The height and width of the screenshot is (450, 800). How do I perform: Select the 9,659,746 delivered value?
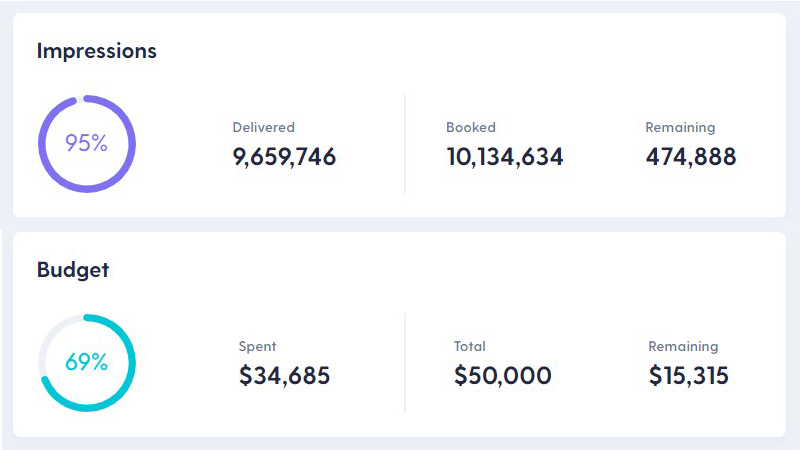click(x=284, y=157)
